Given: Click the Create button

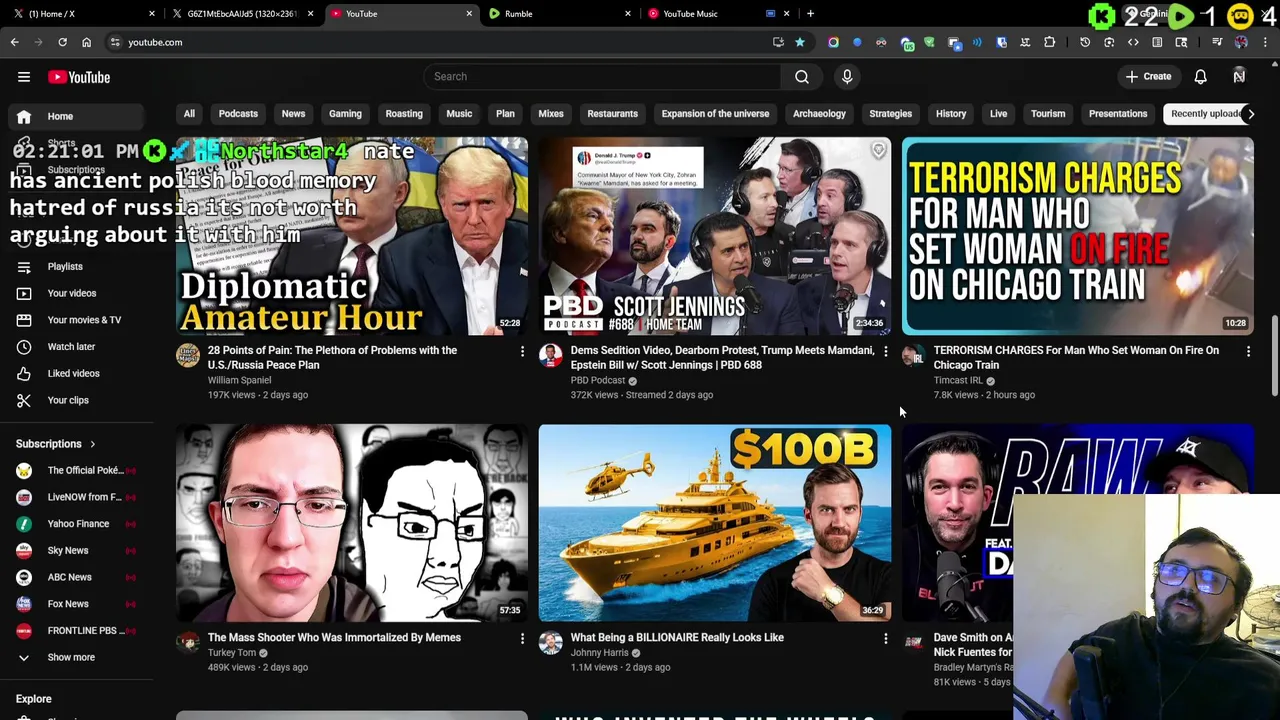Looking at the screenshot, I should pos(1148,76).
